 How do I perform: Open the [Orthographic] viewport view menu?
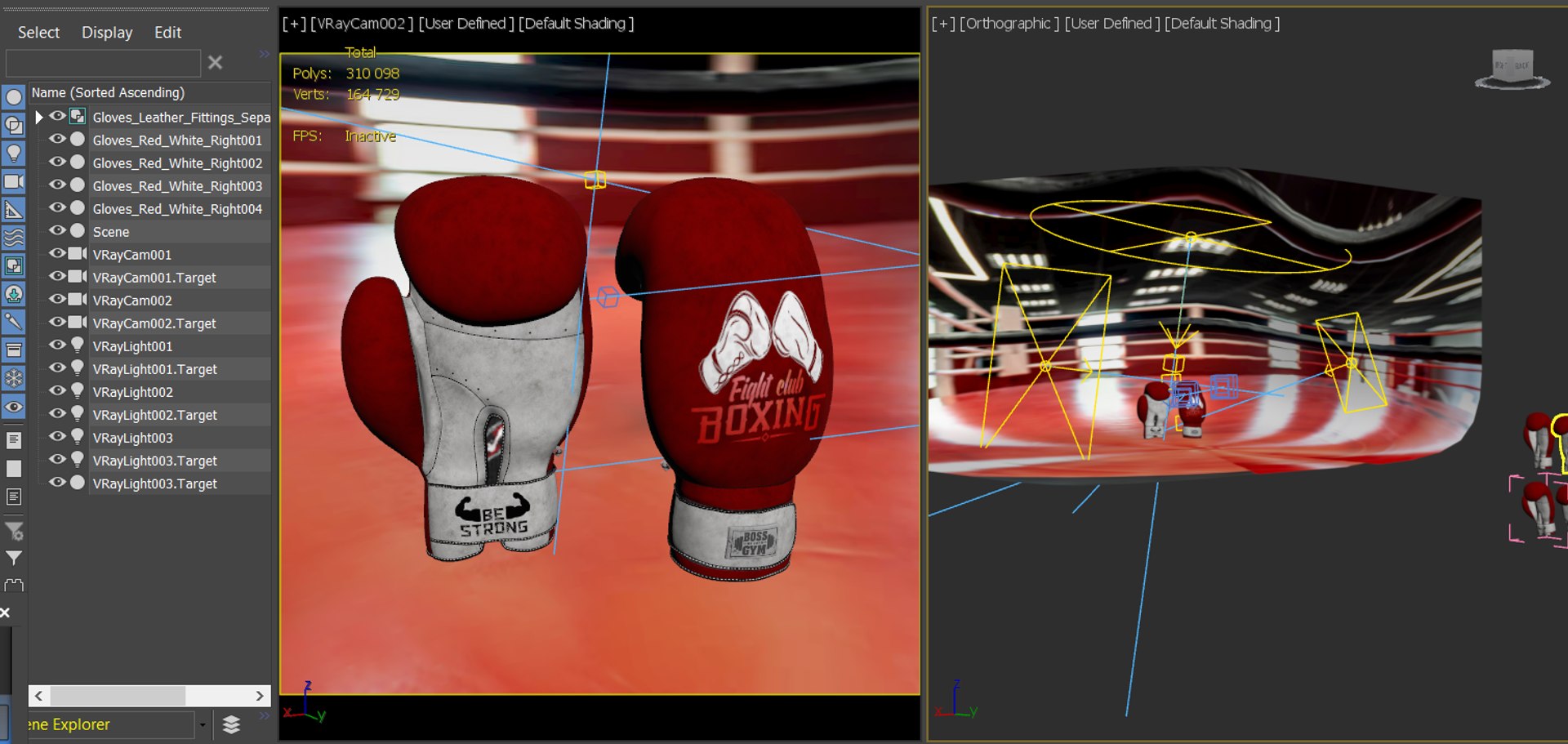click(1009, 24)
